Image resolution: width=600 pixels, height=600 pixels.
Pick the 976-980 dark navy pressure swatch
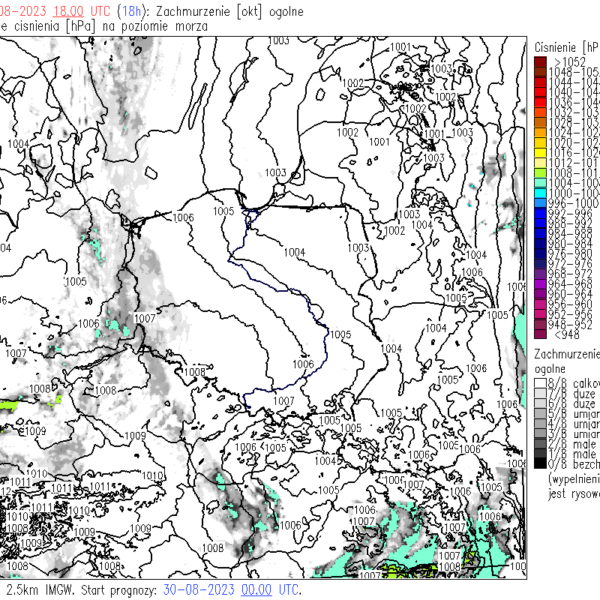point(541,252)
